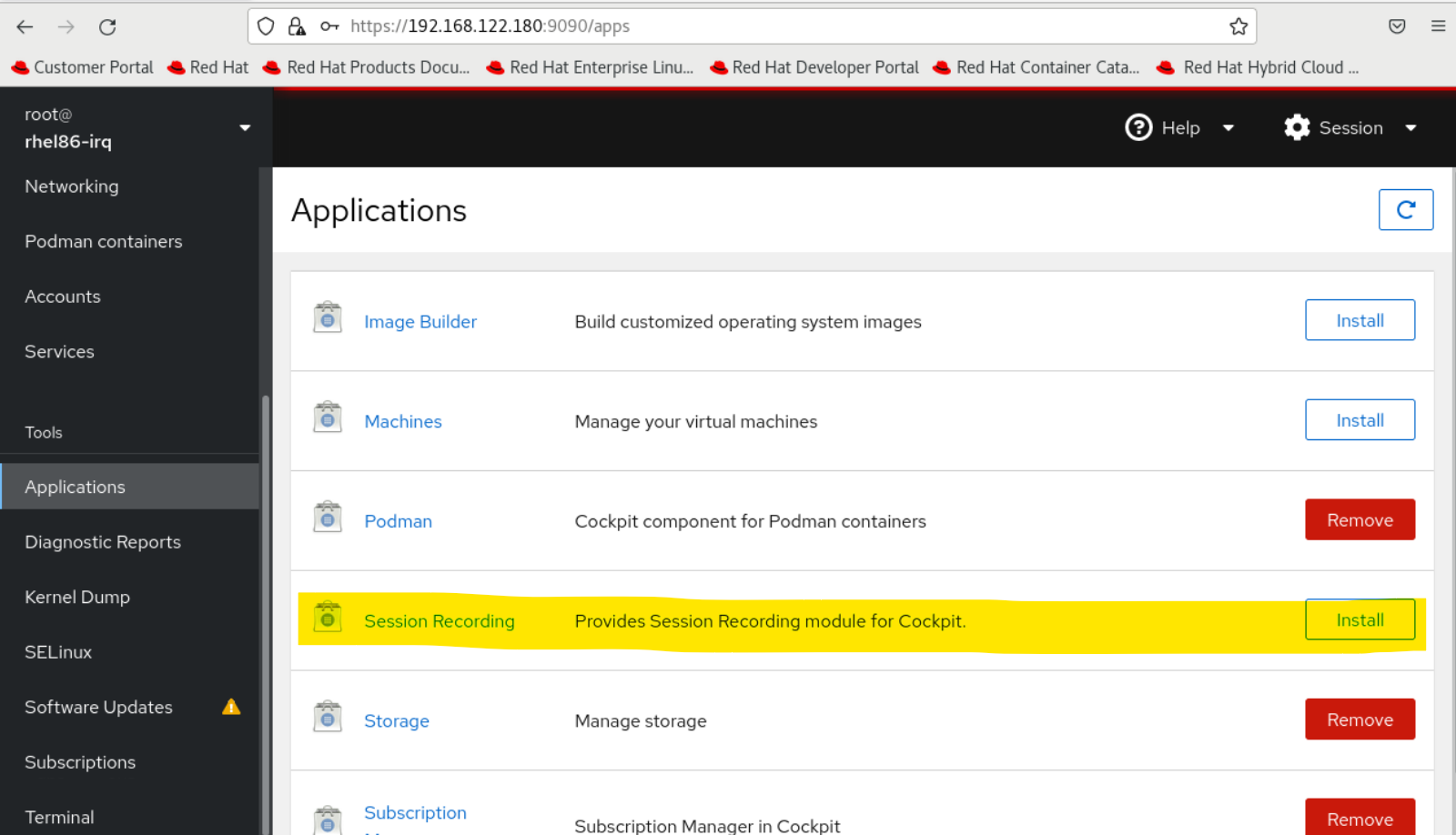
Task: Remove the Subscription Manager application
Action: click(x=1360, y=818)
